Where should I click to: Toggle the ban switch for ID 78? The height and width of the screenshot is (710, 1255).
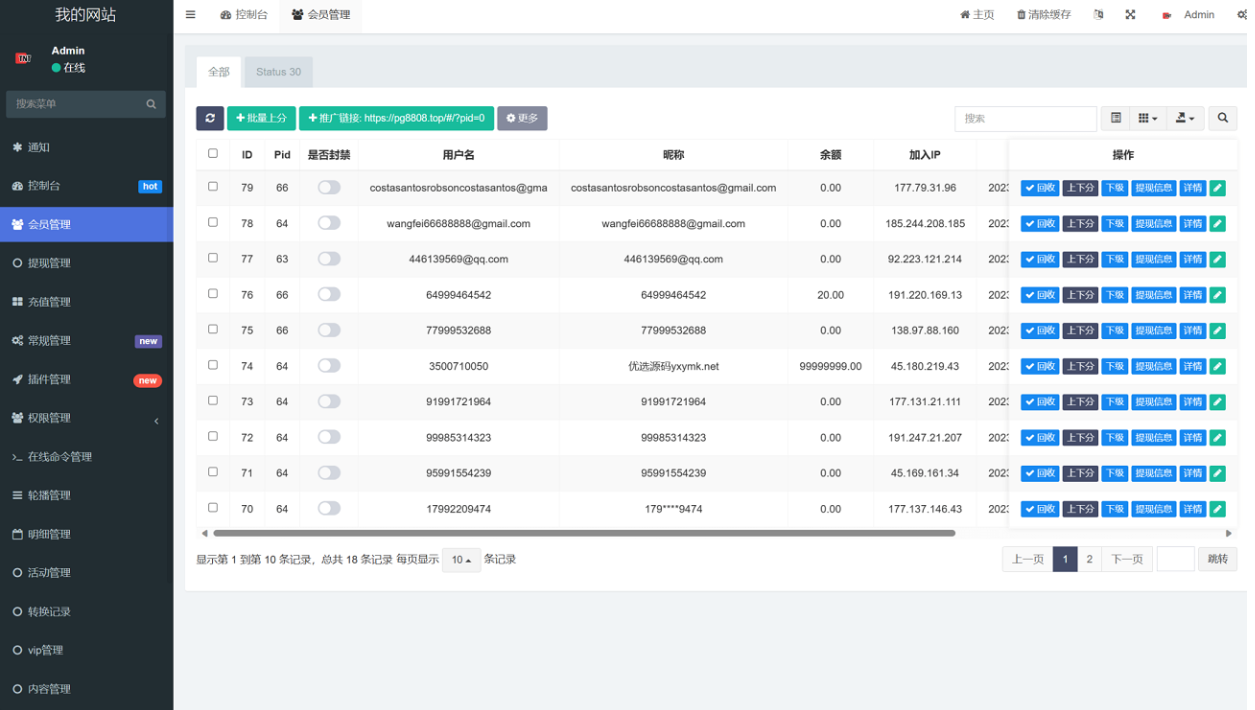point(329,223)
